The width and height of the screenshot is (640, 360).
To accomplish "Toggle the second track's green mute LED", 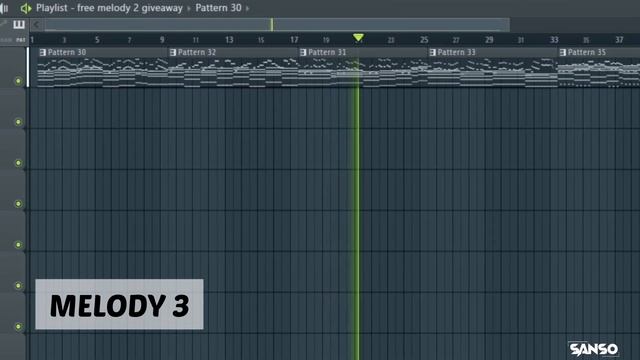I will pyautogui.click(x=18, y=122).
